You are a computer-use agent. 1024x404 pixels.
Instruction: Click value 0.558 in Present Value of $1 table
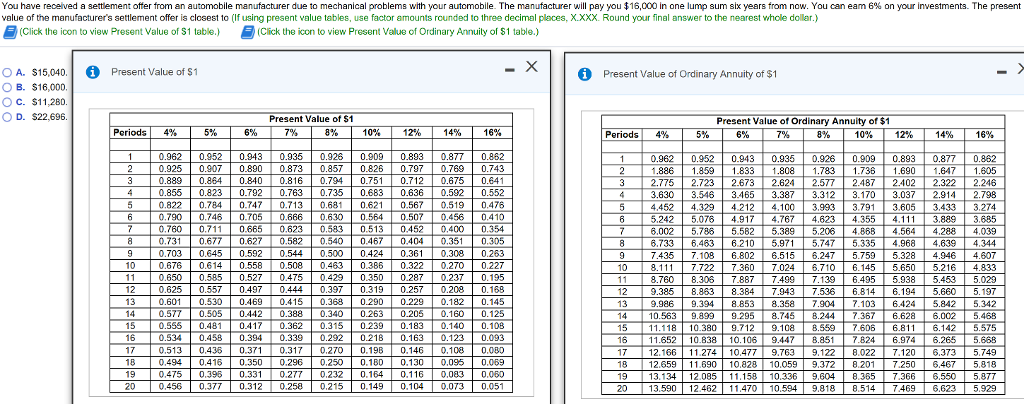click(251, 266)
